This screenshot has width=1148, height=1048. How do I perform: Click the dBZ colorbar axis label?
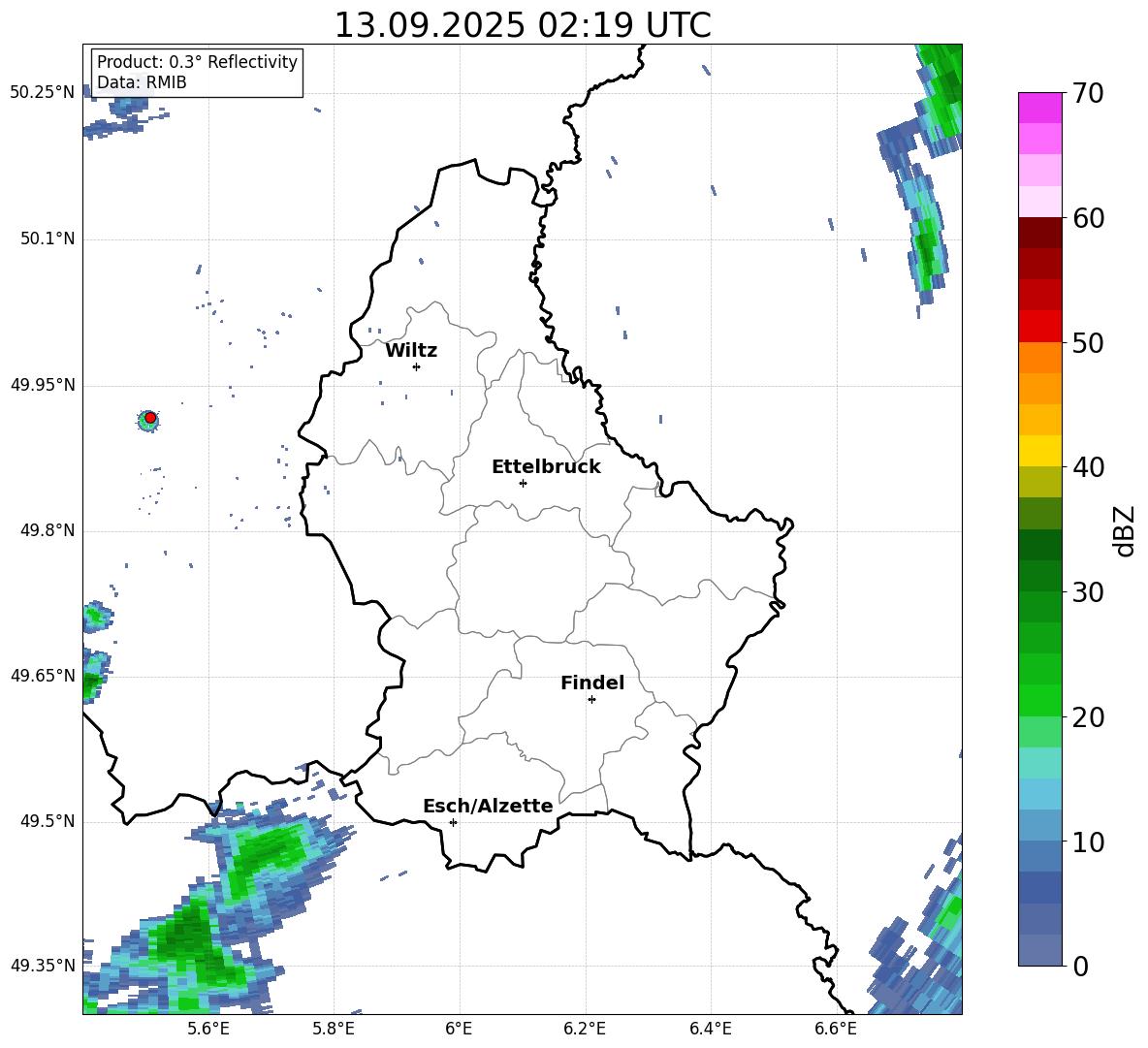point(1124,530)
